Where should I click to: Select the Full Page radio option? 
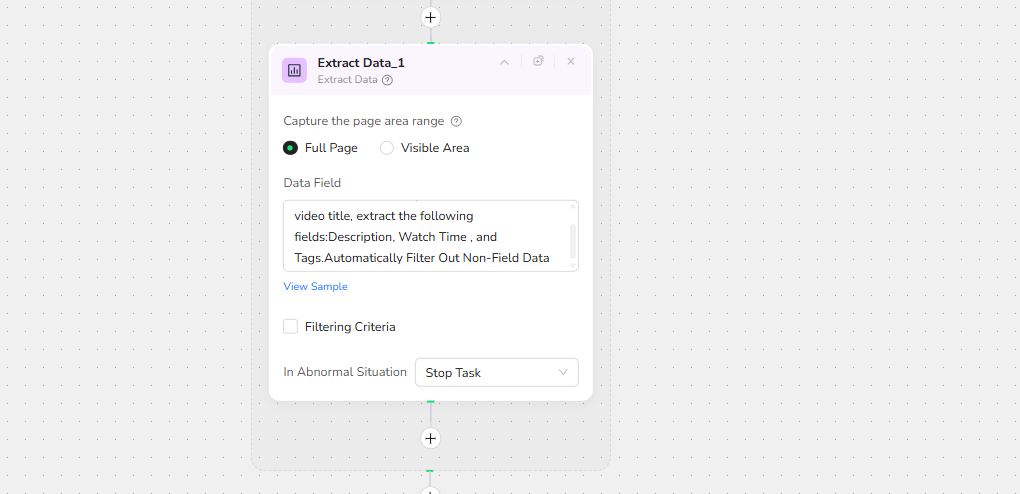(x=290, y=148)
